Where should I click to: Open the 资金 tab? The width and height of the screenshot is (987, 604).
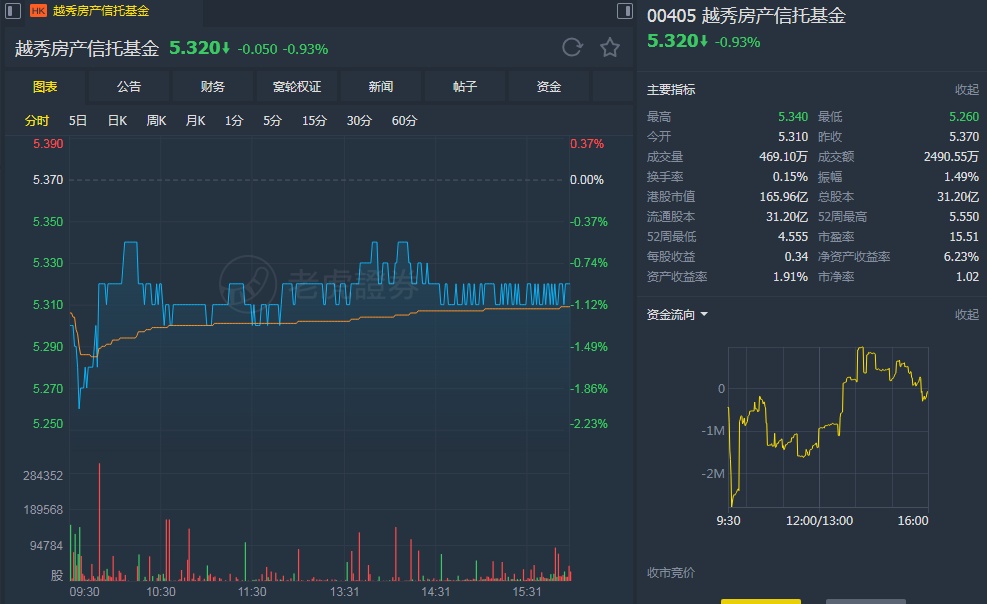pyautogui.click(x=548, y=87)
